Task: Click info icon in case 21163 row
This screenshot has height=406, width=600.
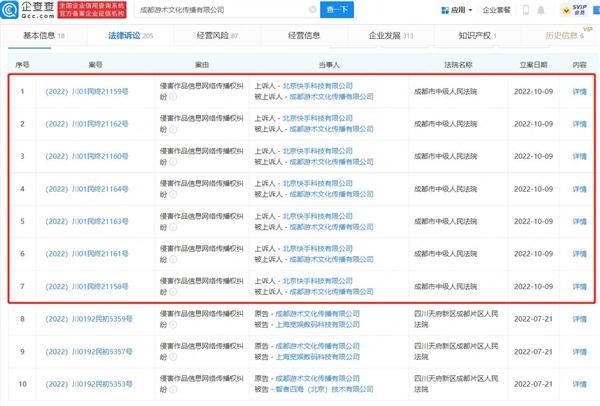Action: (x=173, y=227)
